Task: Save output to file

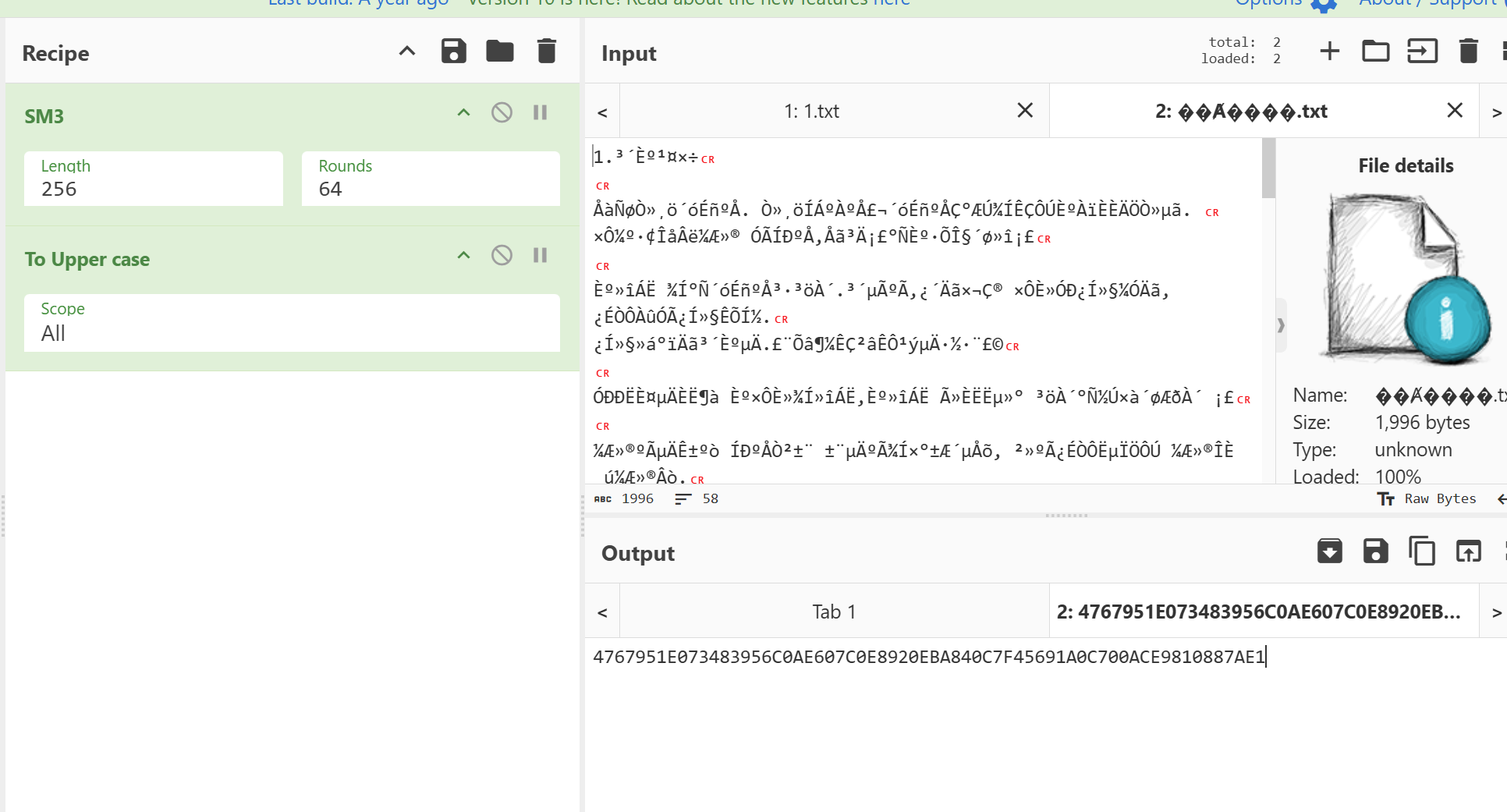Action: tap(1376, 551)
